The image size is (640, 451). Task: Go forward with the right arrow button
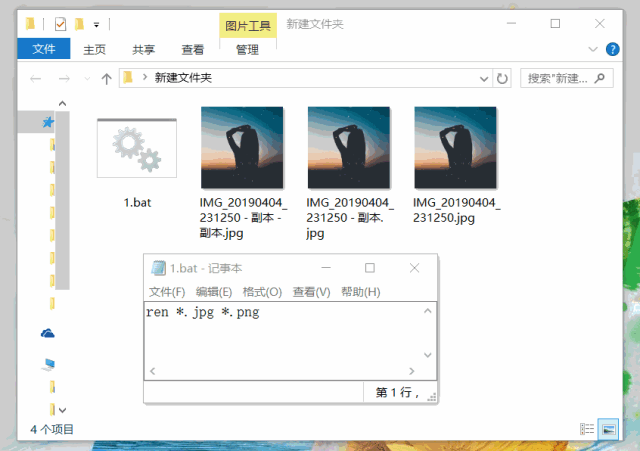64,78
